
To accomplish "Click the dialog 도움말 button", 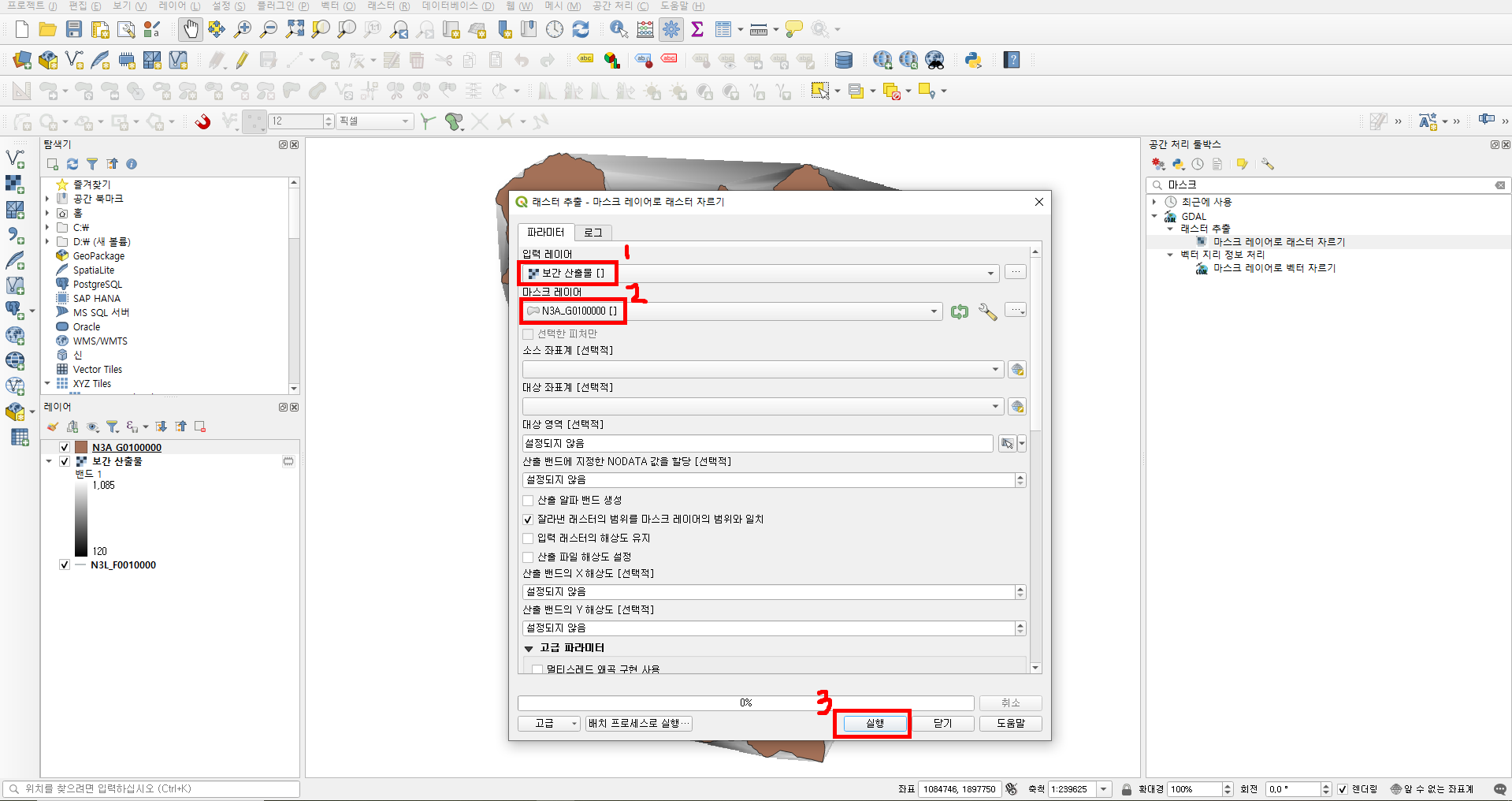I will point(1011,724).
